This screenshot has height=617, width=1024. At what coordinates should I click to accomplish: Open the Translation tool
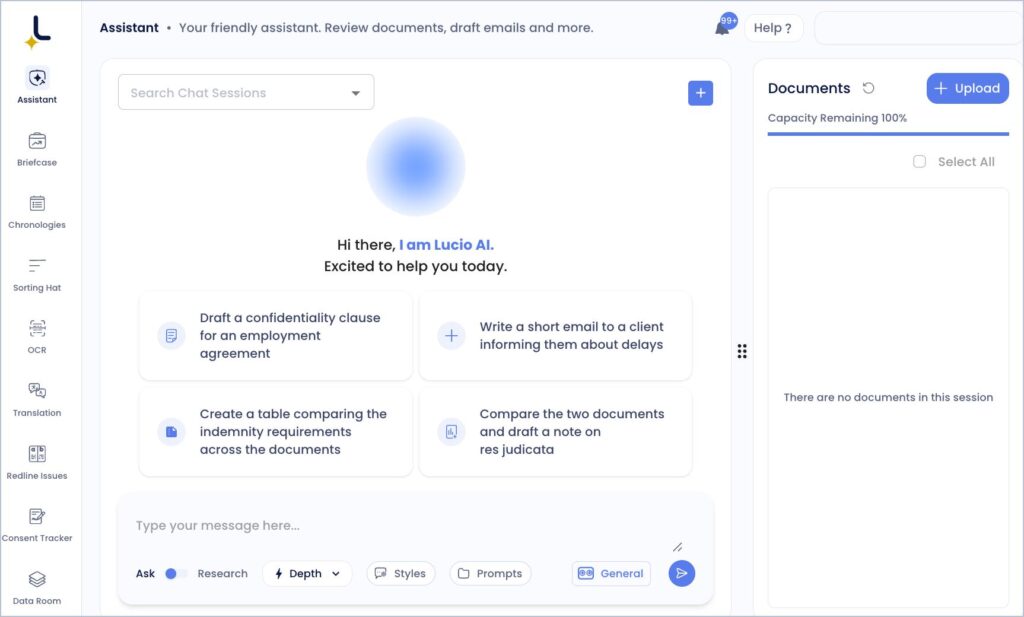(x=37, y=400)
